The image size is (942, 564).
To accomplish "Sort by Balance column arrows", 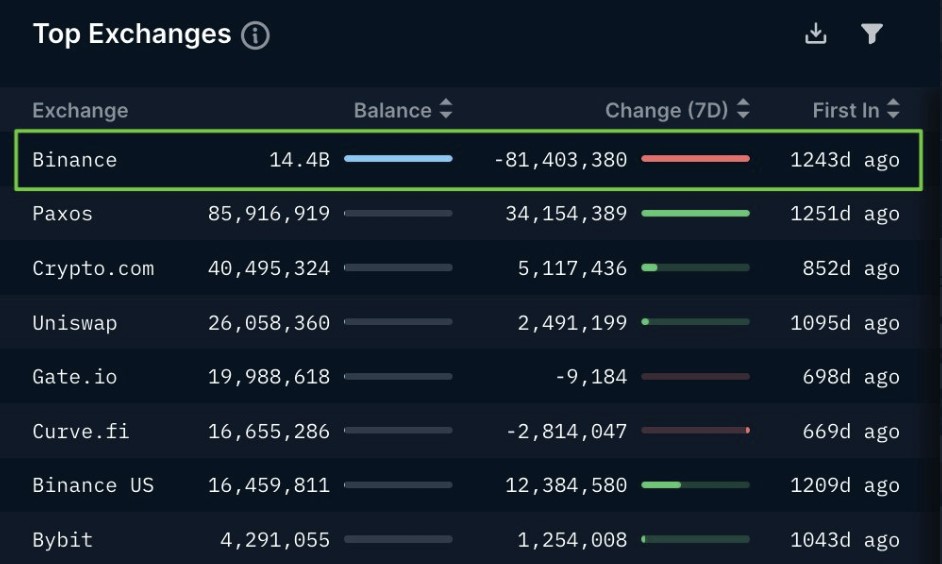I will pyautogui.click(x=446, y=110).
